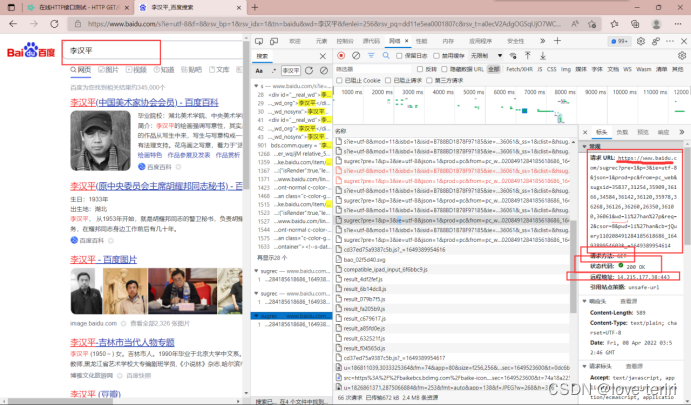The height and width of the screenshot is (405, 691).
Task: Collapse the www.baidu.com/s search result group
Action: 256,86
